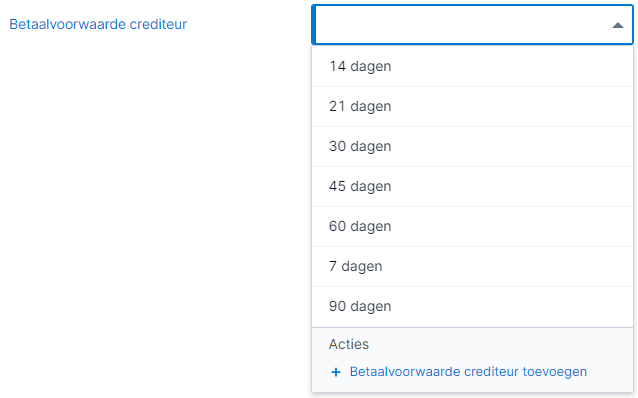Add a new creditor payment condition
The image size is (638, 398).
click(468, 372)
